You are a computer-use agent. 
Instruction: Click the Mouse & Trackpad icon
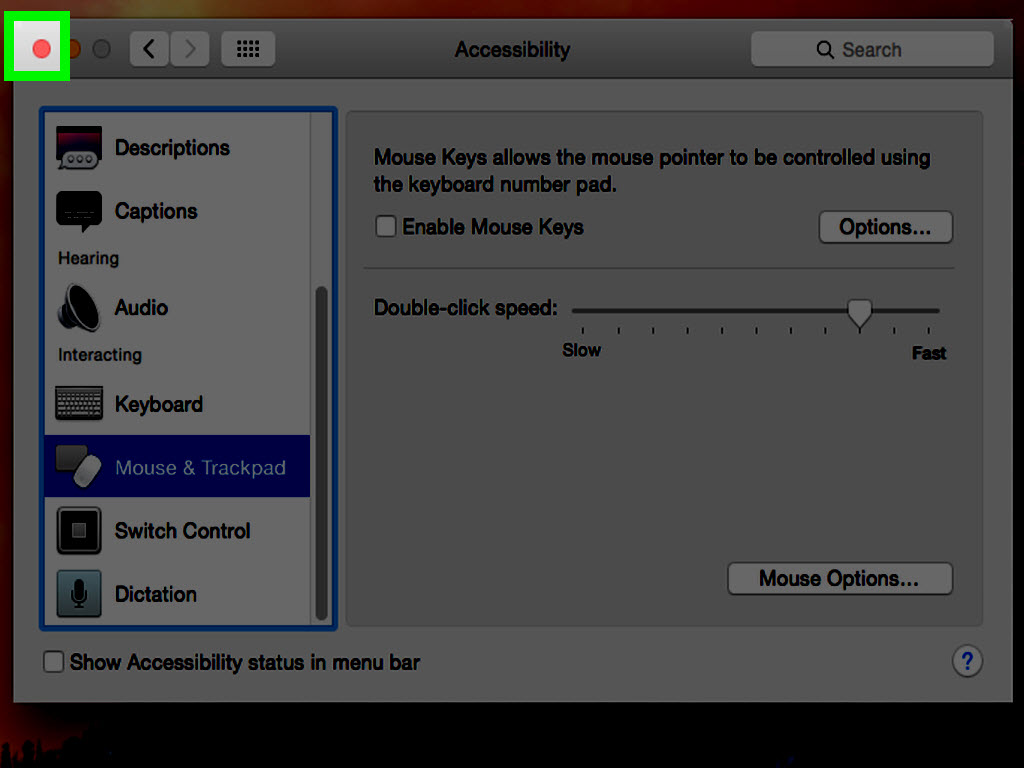coord(79,466)
